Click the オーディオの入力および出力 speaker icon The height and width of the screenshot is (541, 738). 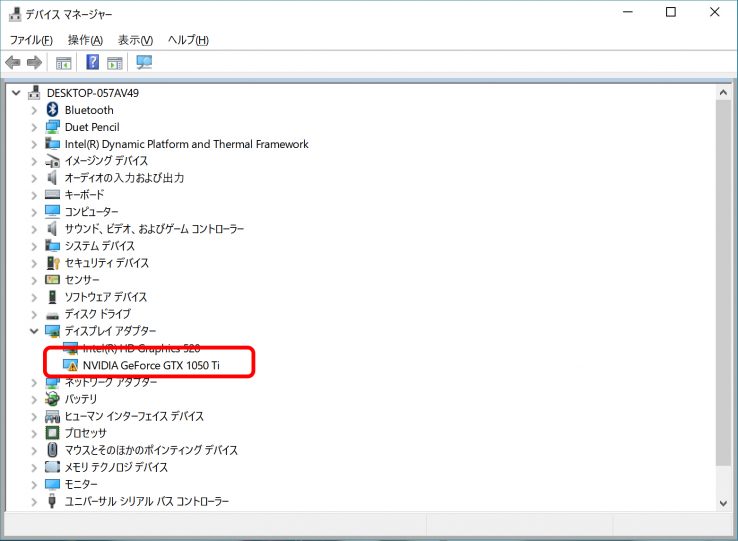coord(52,178)
